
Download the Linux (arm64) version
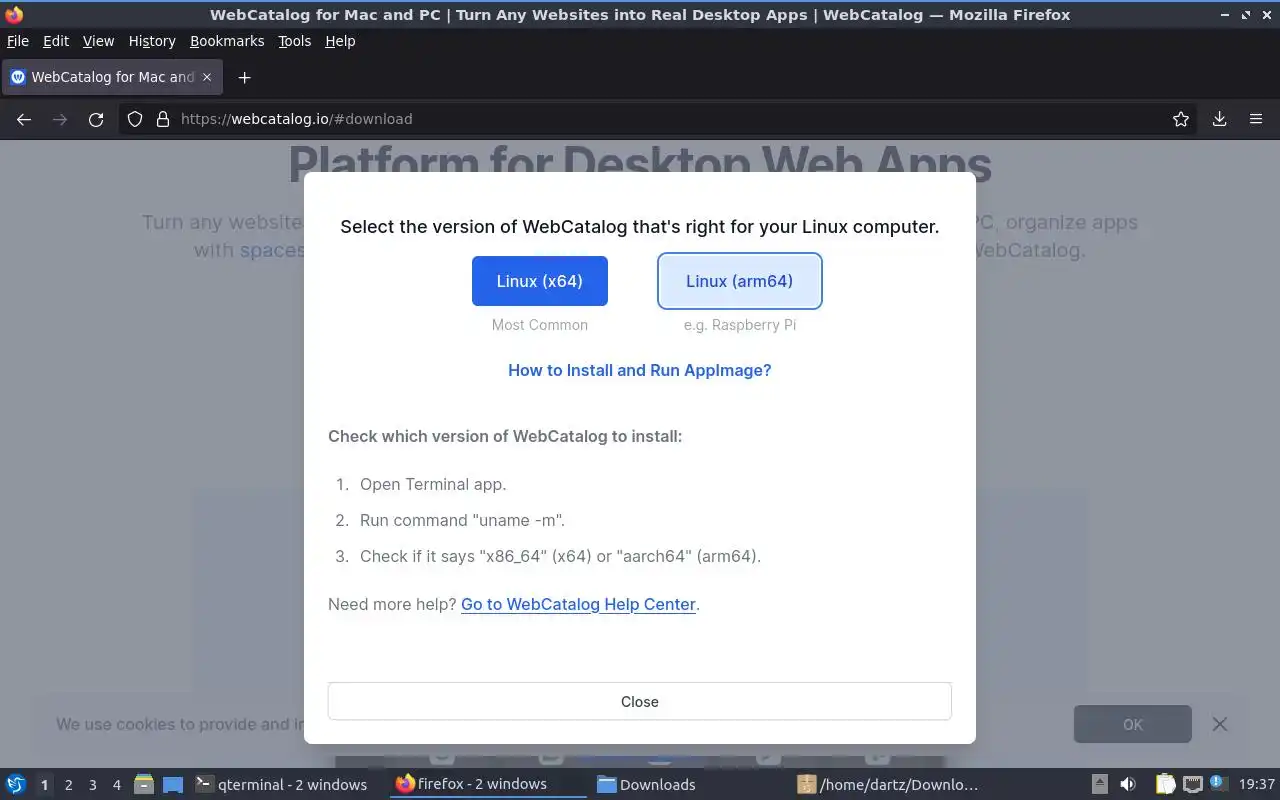point(740,281)
